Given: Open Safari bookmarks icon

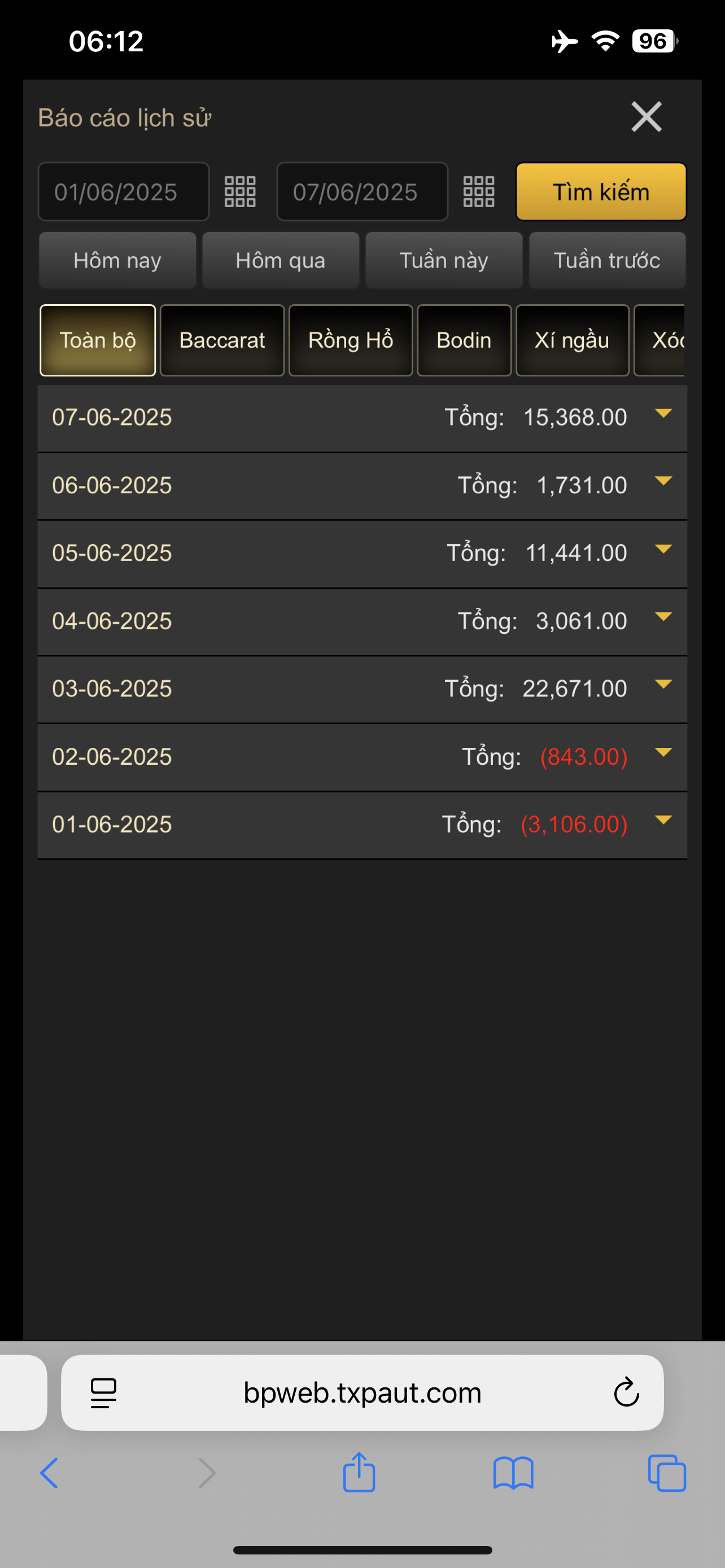Looking at the screenshot, I should 513,1473.
